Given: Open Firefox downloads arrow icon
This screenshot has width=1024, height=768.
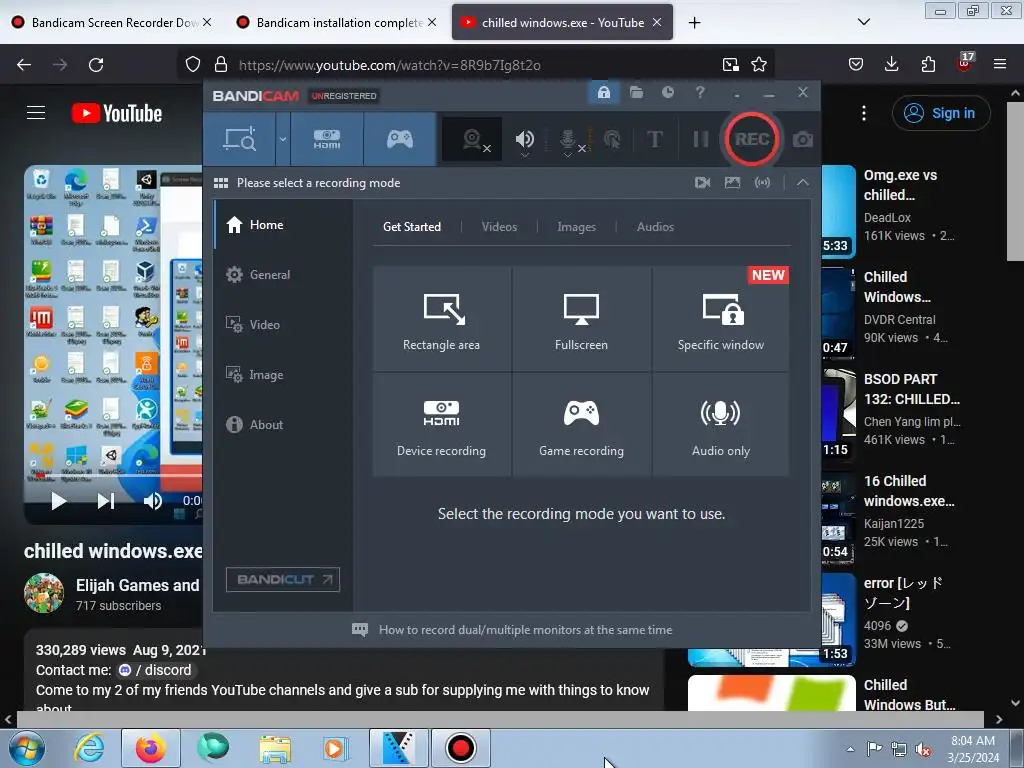Looking at the screenshot, I should [x=891, y=64].
